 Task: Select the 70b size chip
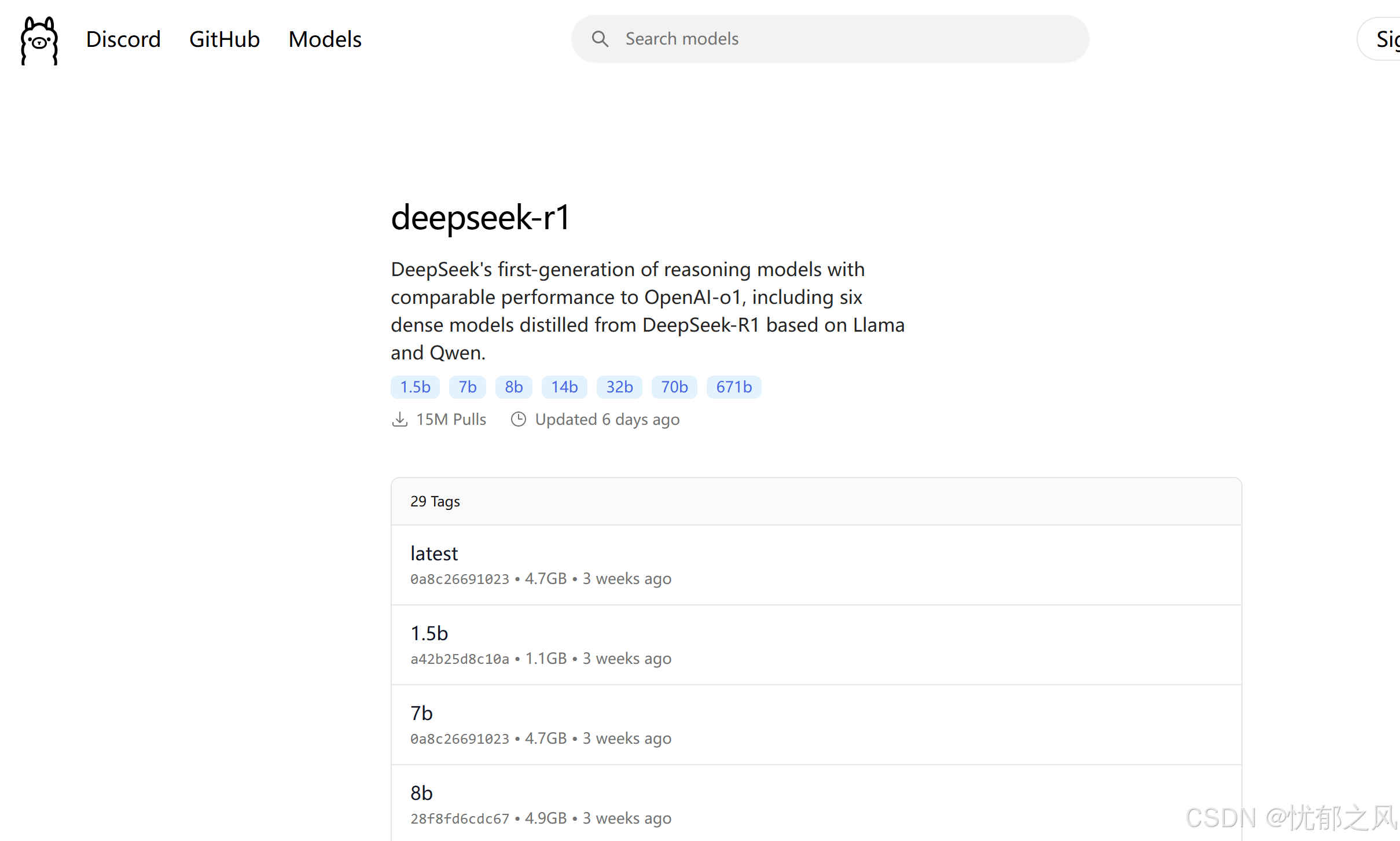(674, 387)
